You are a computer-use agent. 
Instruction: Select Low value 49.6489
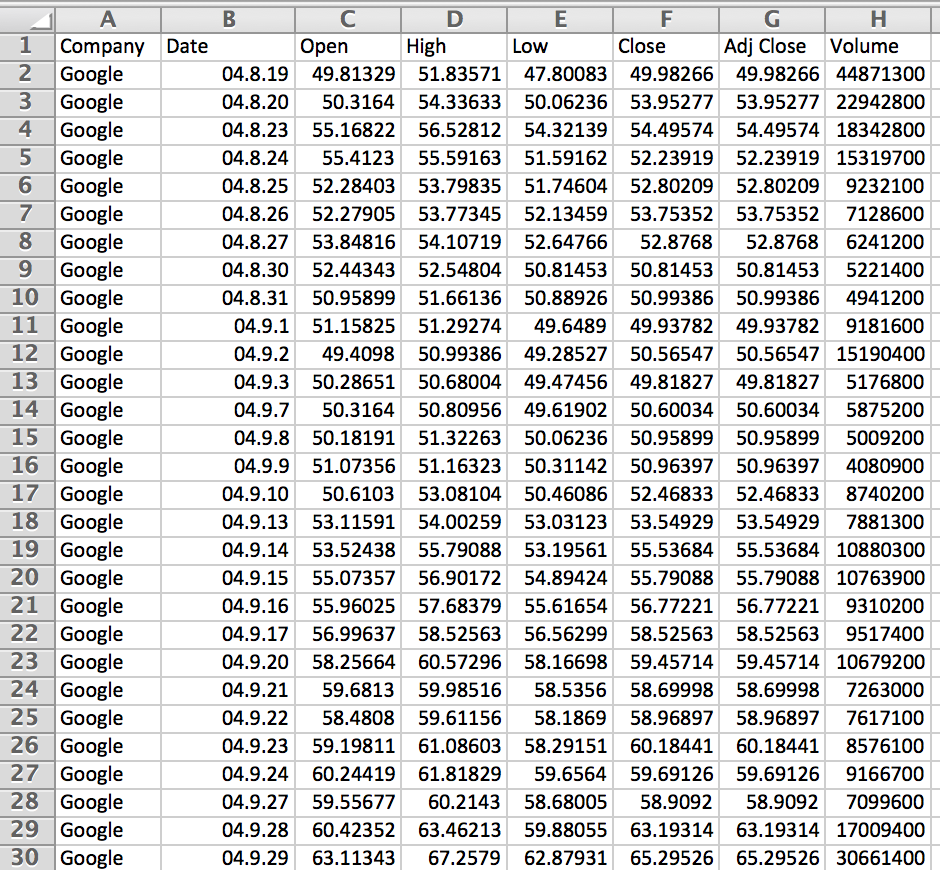click(560, 326)
